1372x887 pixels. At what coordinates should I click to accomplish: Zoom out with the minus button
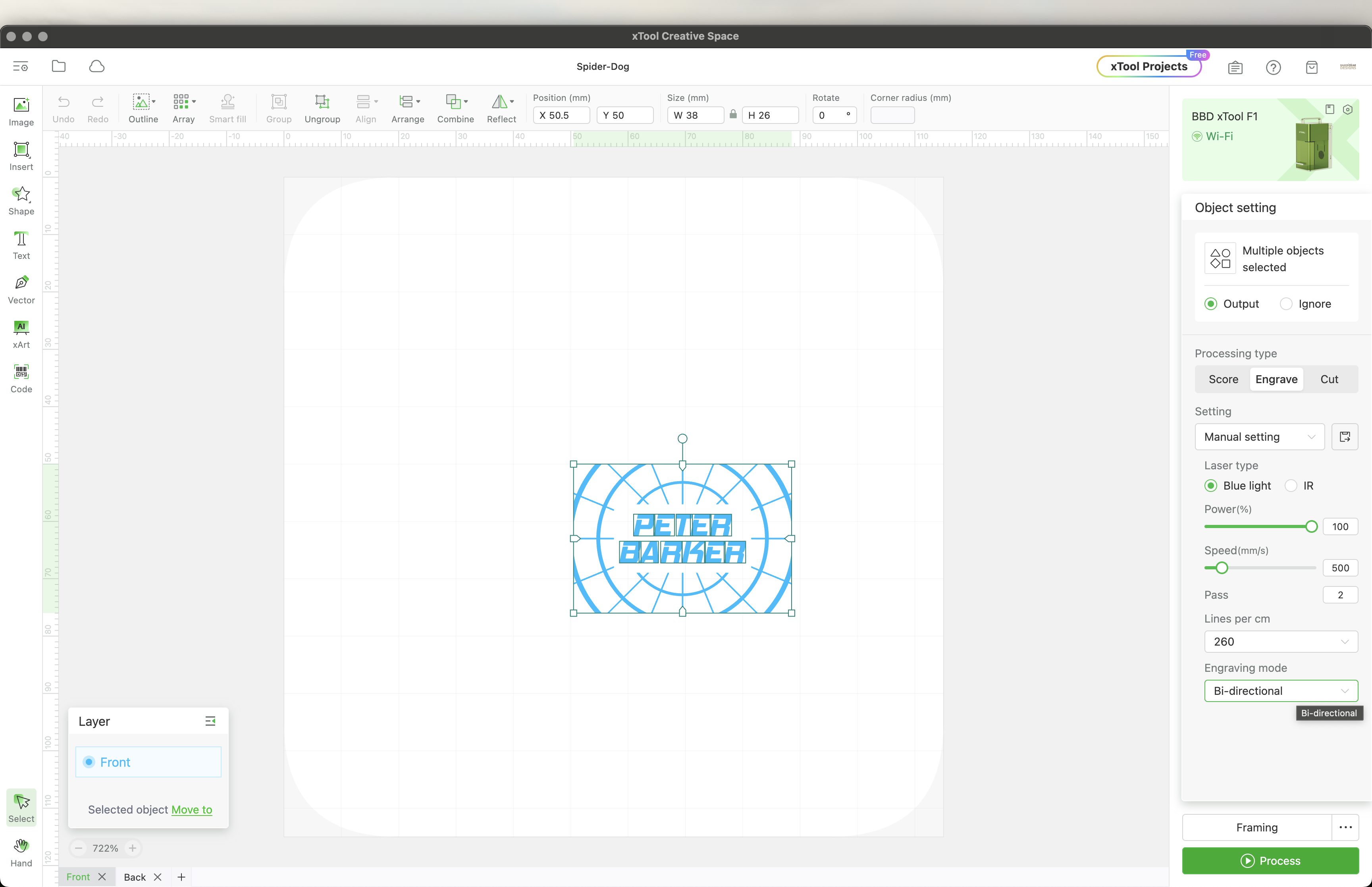[x=78, y=848]
